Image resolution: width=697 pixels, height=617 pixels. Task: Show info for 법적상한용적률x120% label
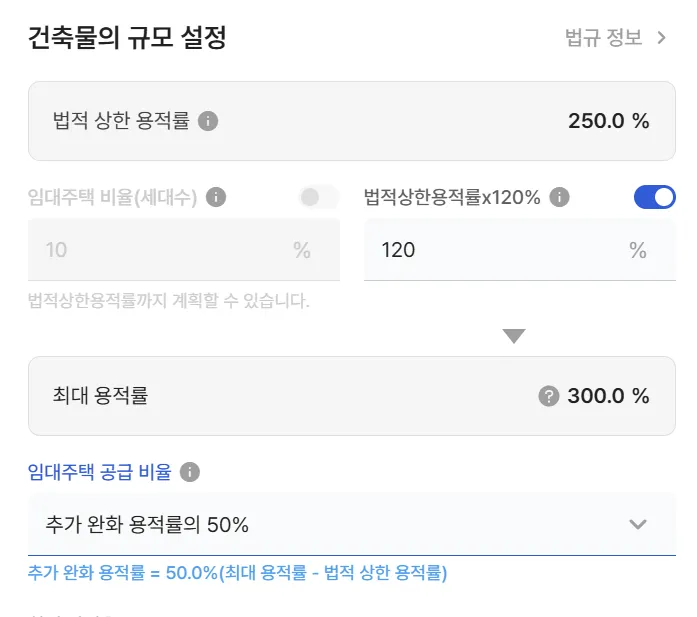point(560,197)
